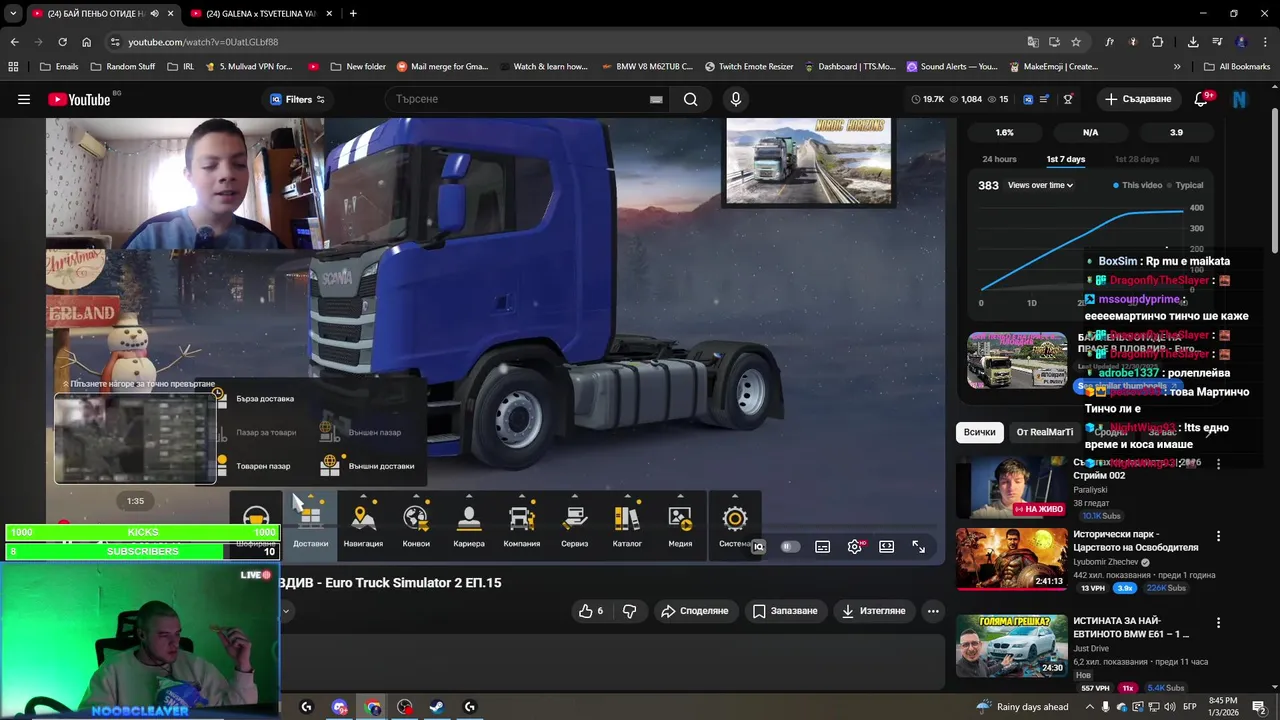Like the video with thumbs up

(590, 611)
